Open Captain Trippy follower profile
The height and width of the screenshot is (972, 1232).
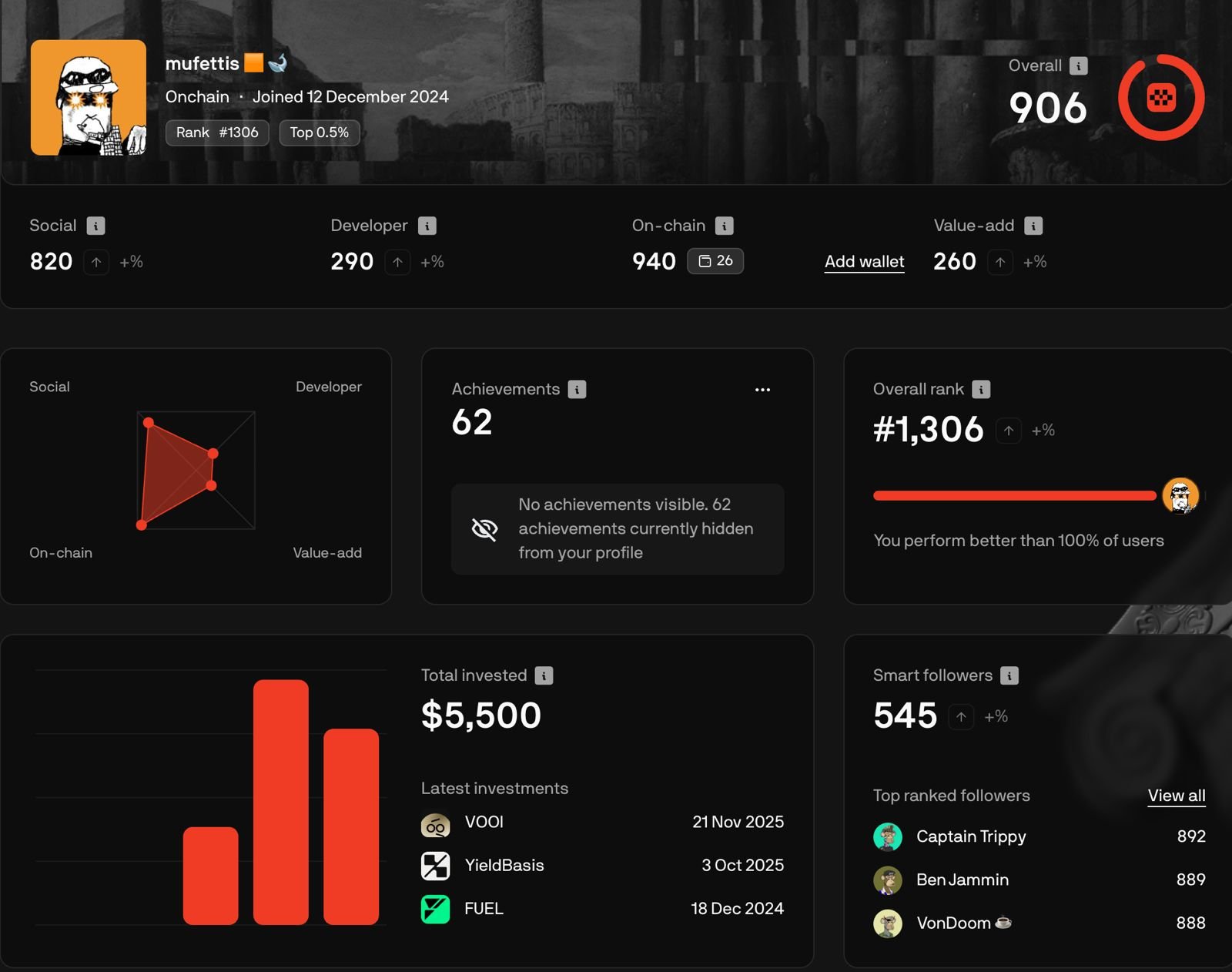coord(970,836)
